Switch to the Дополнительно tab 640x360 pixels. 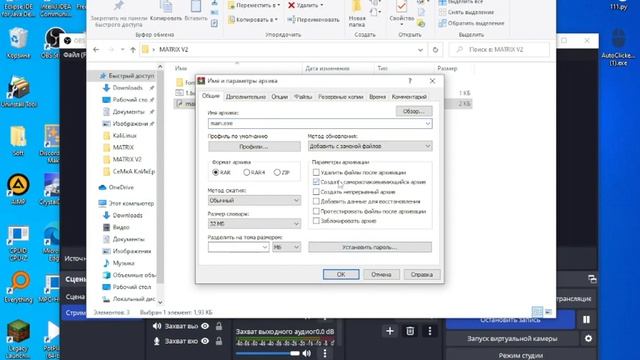(x=246, y=97)
